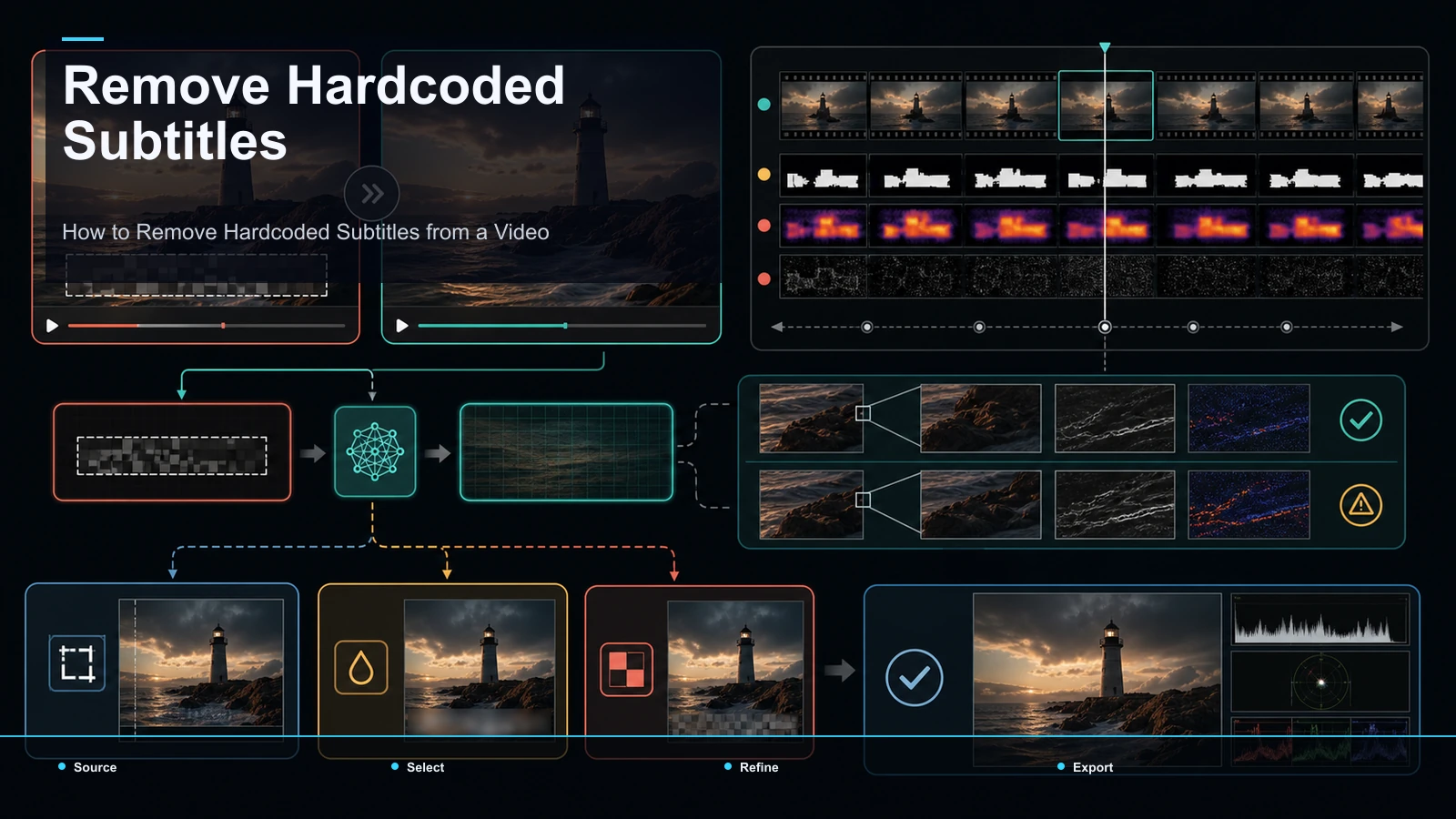Click the large checkmark circle in Export panel

click(x=914, y=677)
